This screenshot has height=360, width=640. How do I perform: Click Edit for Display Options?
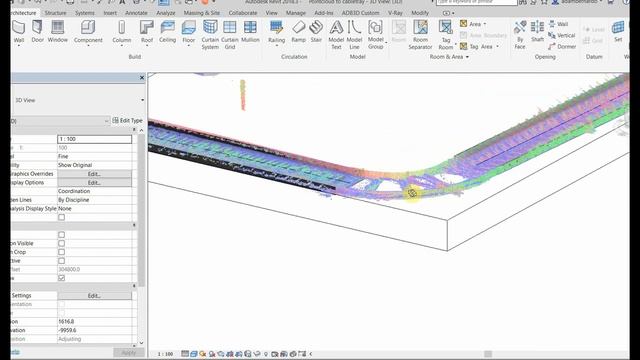94,182
